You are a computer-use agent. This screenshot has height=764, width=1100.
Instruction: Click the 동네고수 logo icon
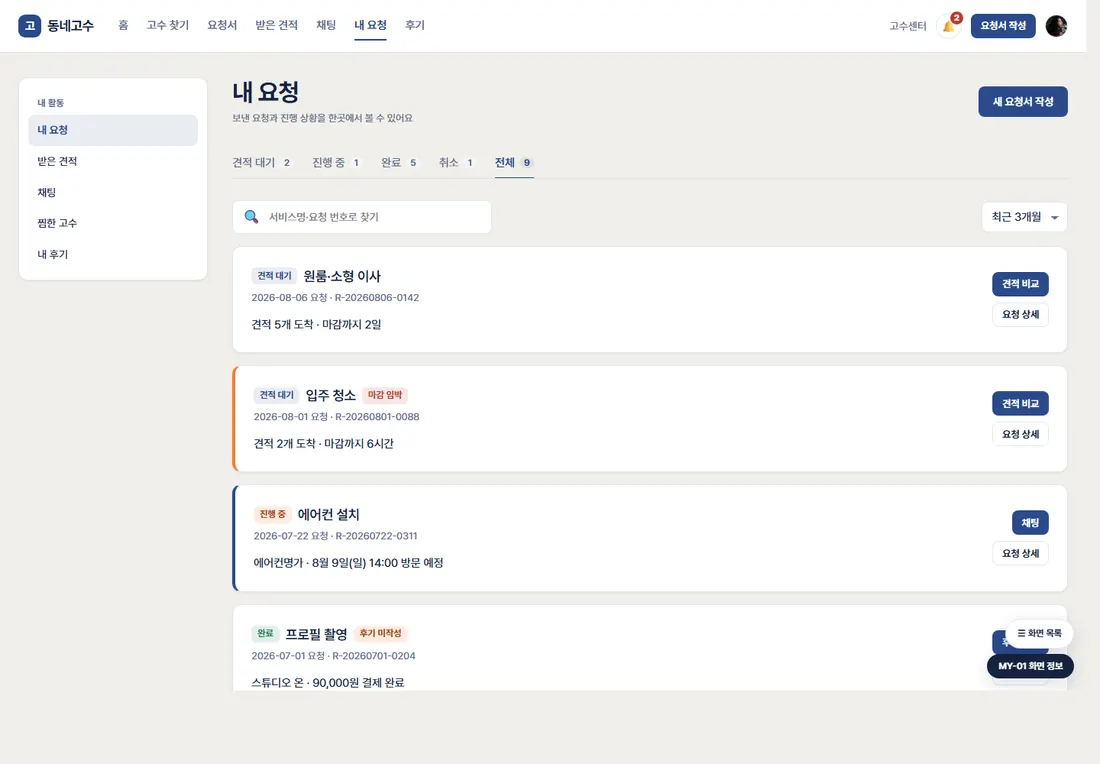[x=29, y=26]
